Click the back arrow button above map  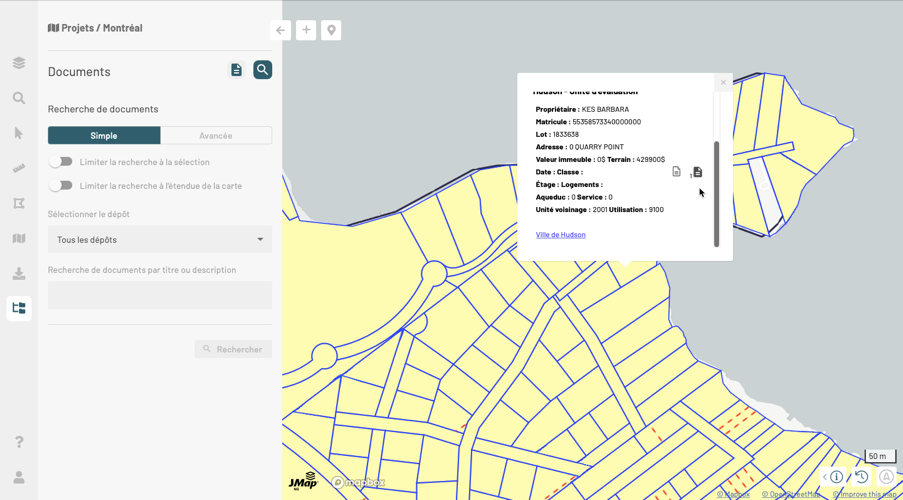281,30
